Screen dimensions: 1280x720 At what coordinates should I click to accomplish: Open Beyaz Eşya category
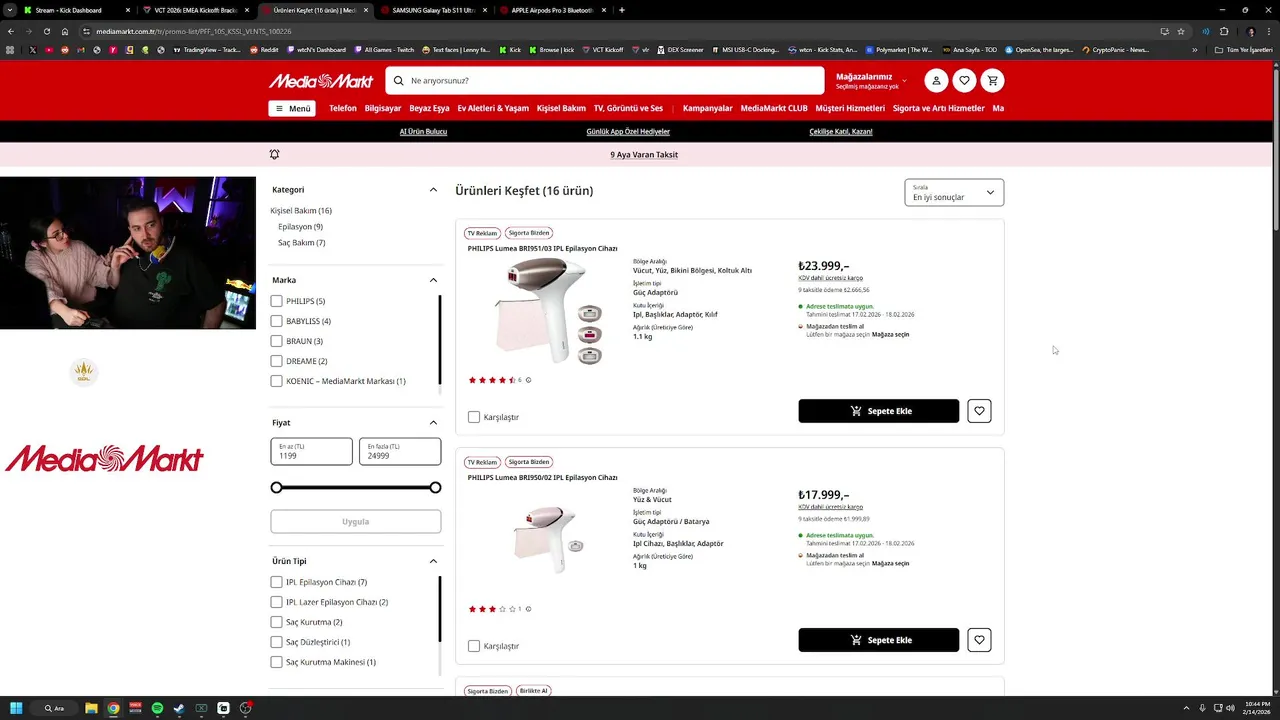(x=429, y=108)
